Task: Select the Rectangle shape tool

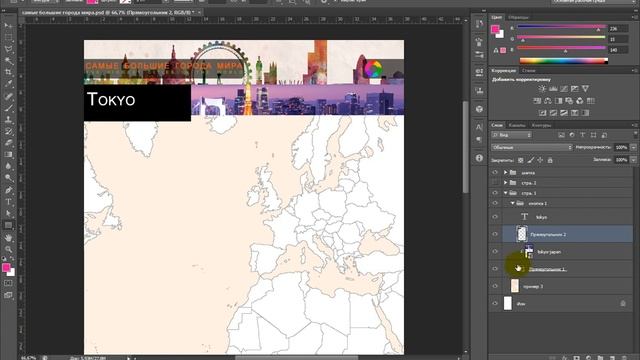Action: (x=8, y=225)
